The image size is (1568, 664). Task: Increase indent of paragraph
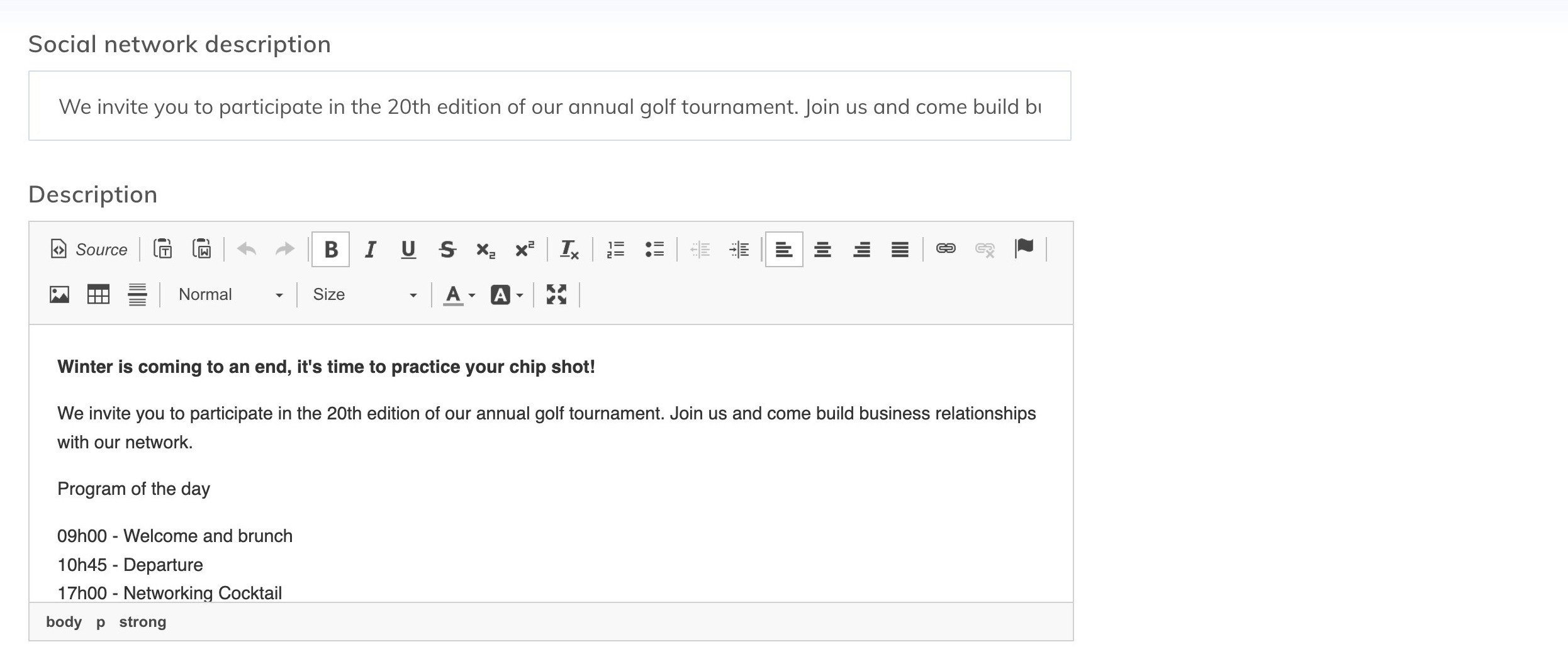739,250
